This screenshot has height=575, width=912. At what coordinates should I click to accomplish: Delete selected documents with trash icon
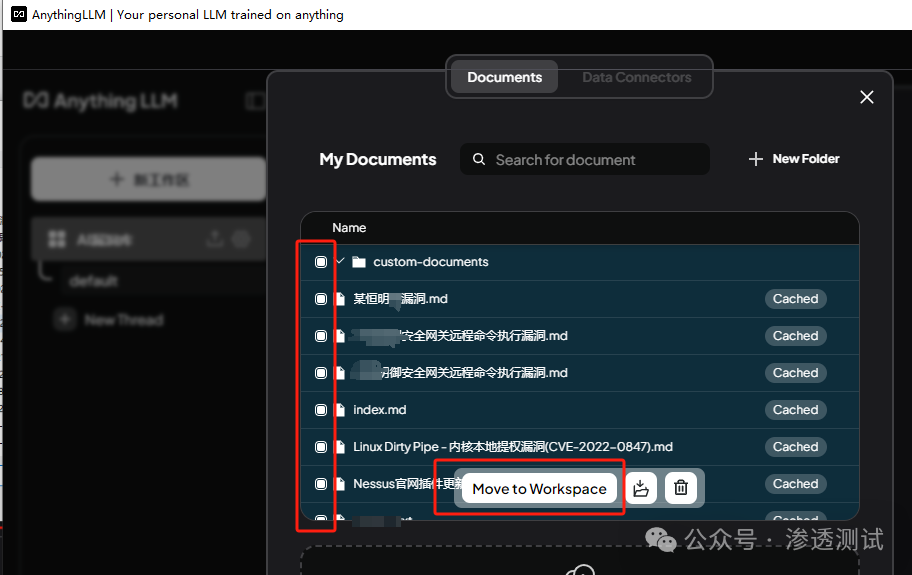pos(681,488)
